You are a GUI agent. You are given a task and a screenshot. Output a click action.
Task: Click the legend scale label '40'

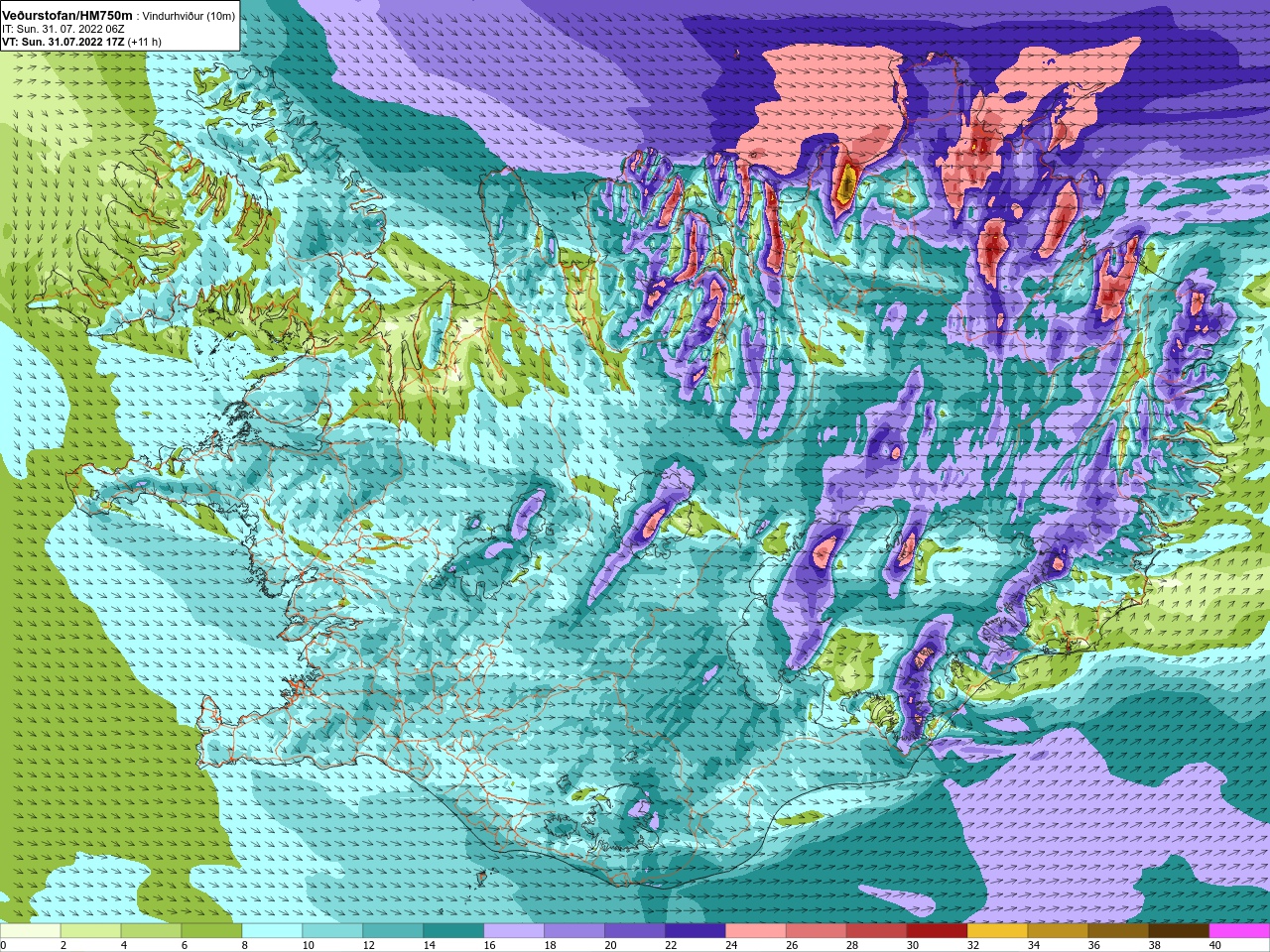click(1215, 945)
